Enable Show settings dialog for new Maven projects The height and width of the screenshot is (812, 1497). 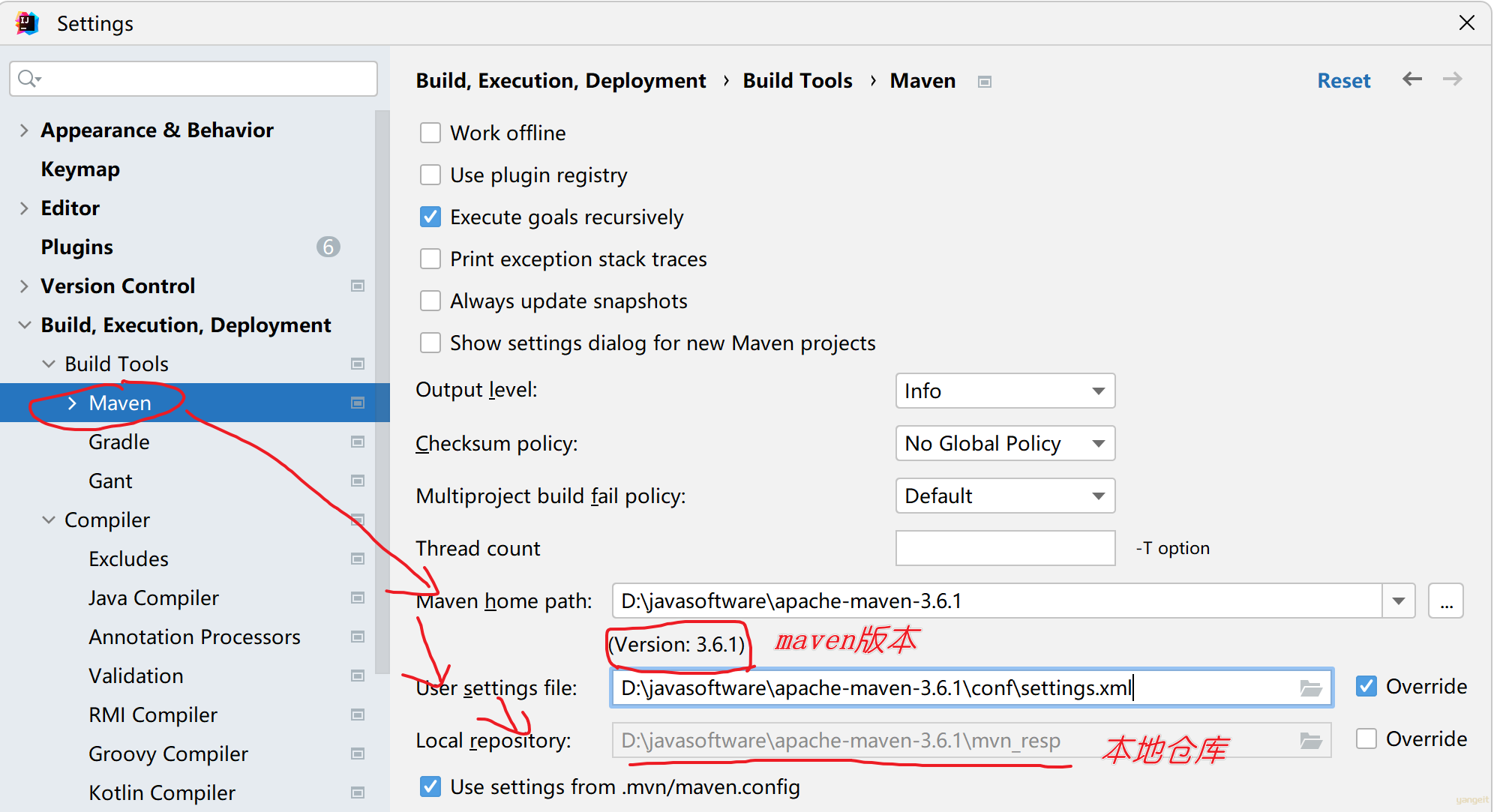coord(430,343)
